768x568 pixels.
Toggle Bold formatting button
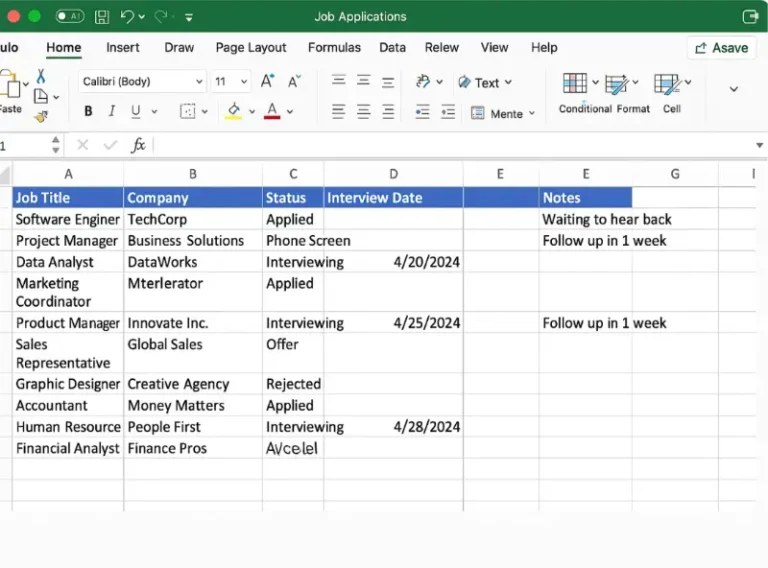[88, 112]
